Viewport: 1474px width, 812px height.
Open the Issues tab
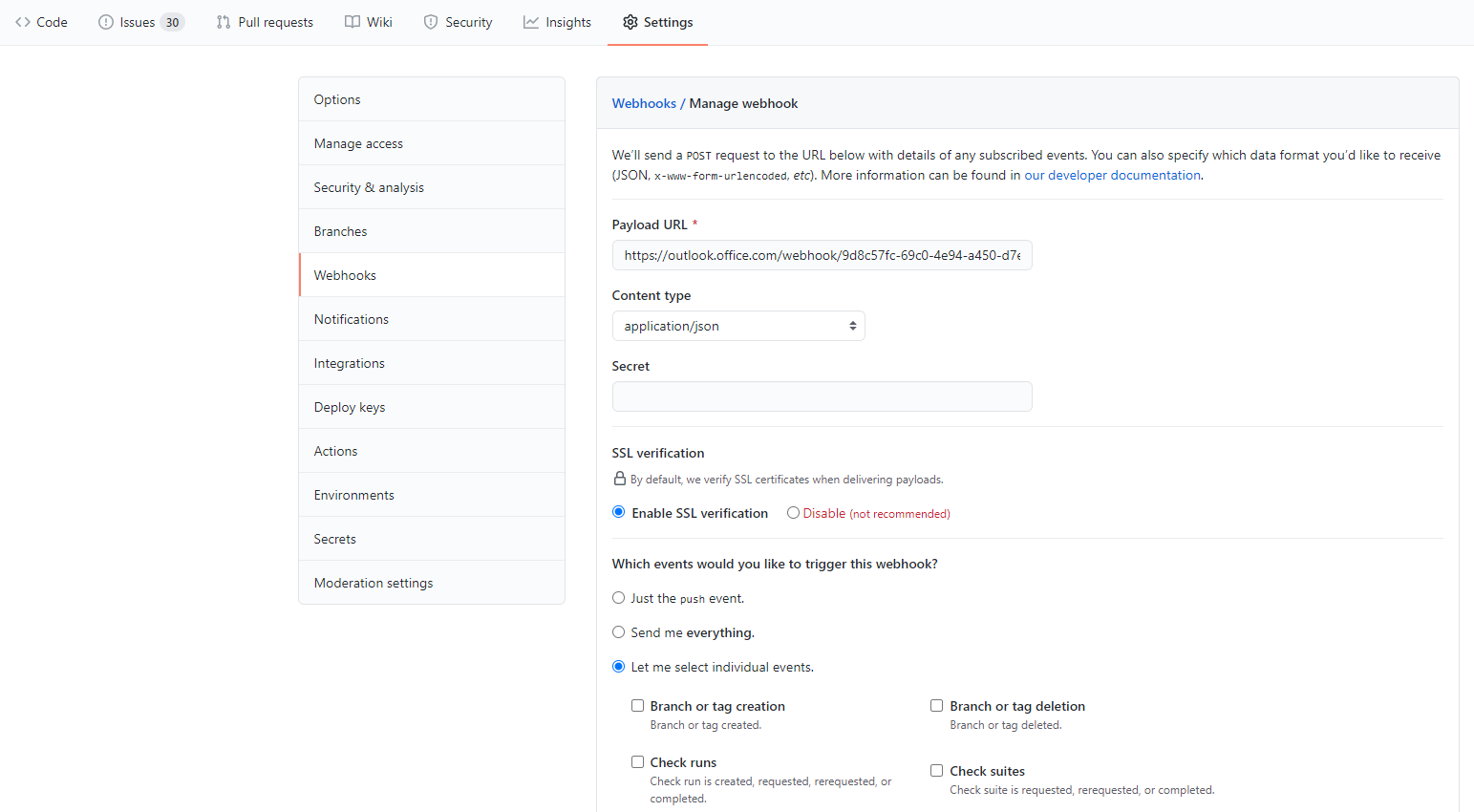click(141, 22)
